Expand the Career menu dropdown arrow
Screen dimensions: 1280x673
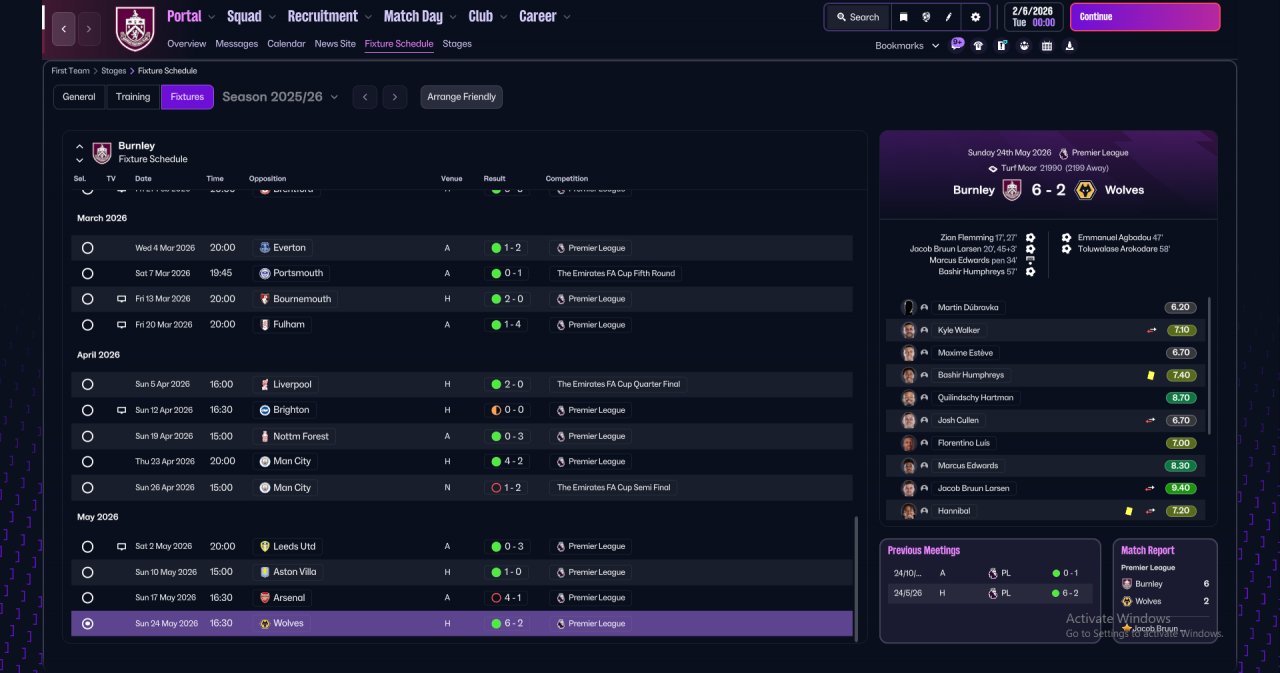tap(567, 17)
